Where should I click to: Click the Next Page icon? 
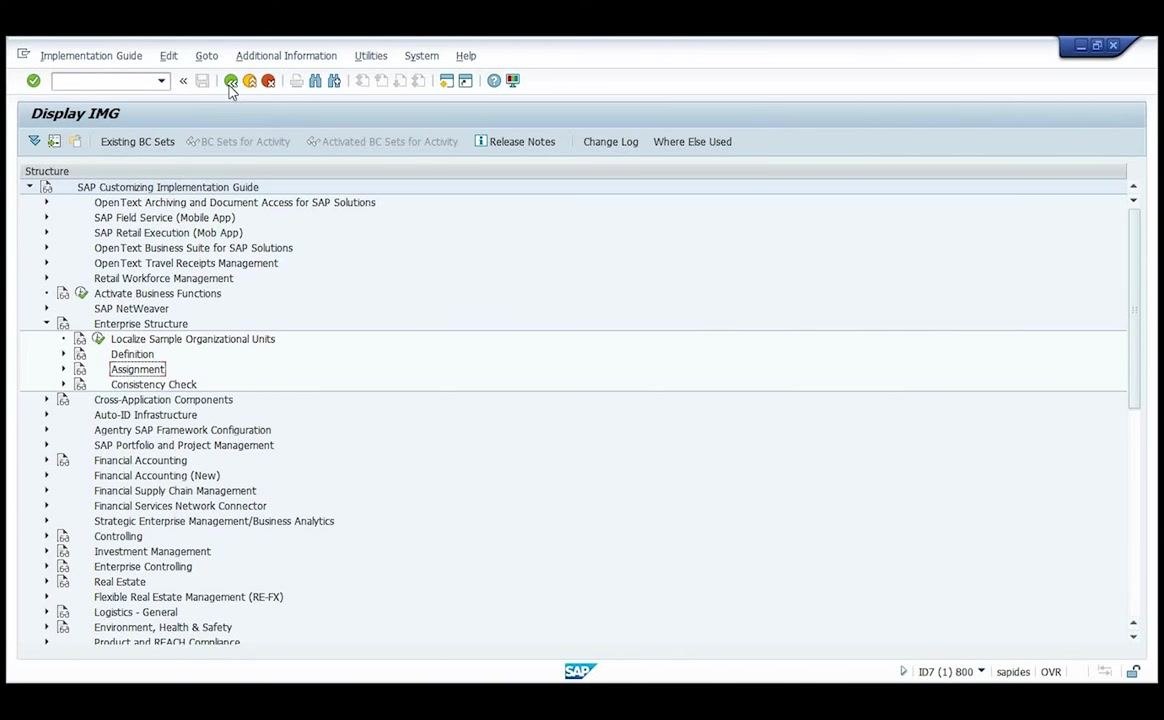399,81
